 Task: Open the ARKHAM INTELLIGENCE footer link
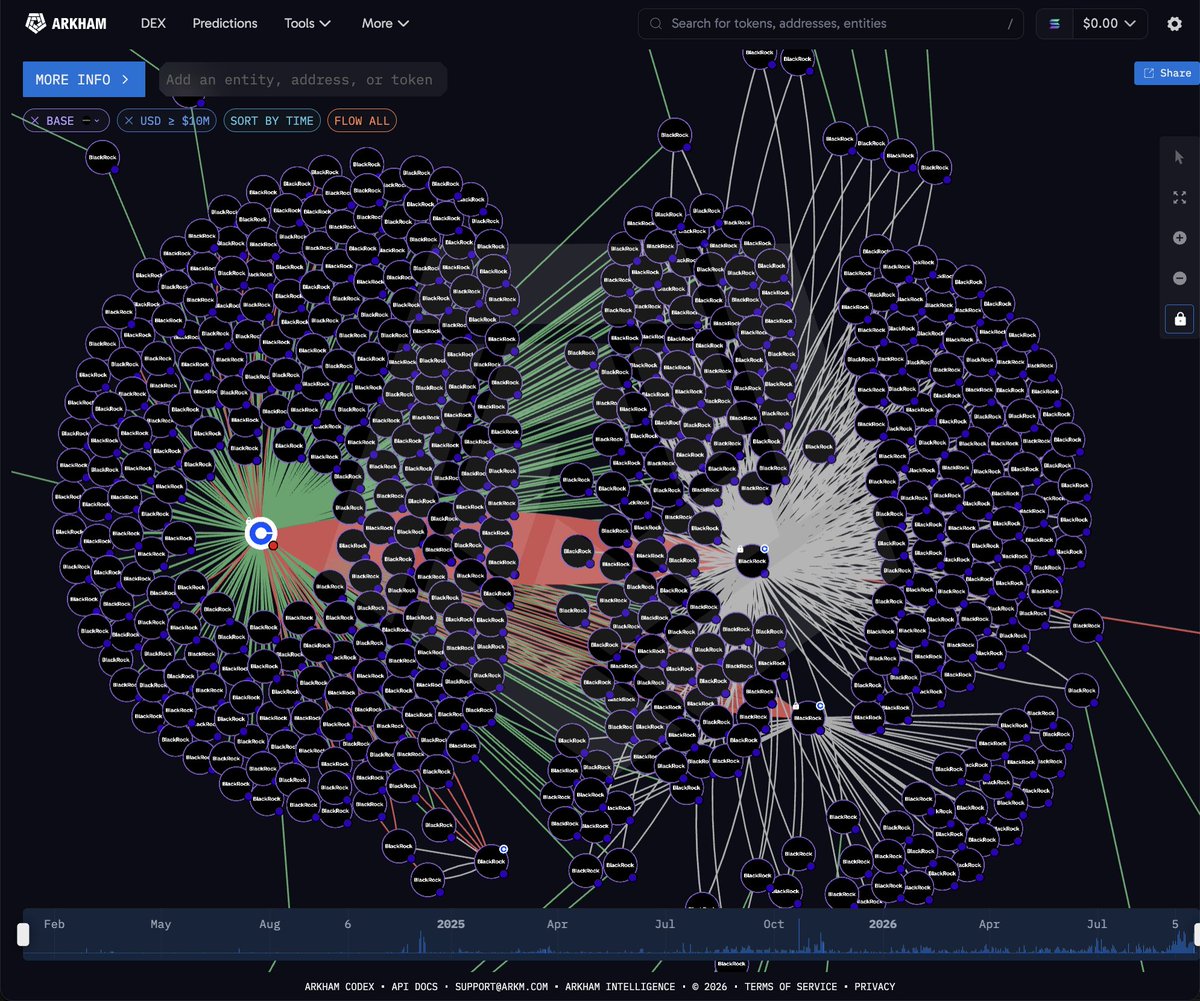[620, 987]
